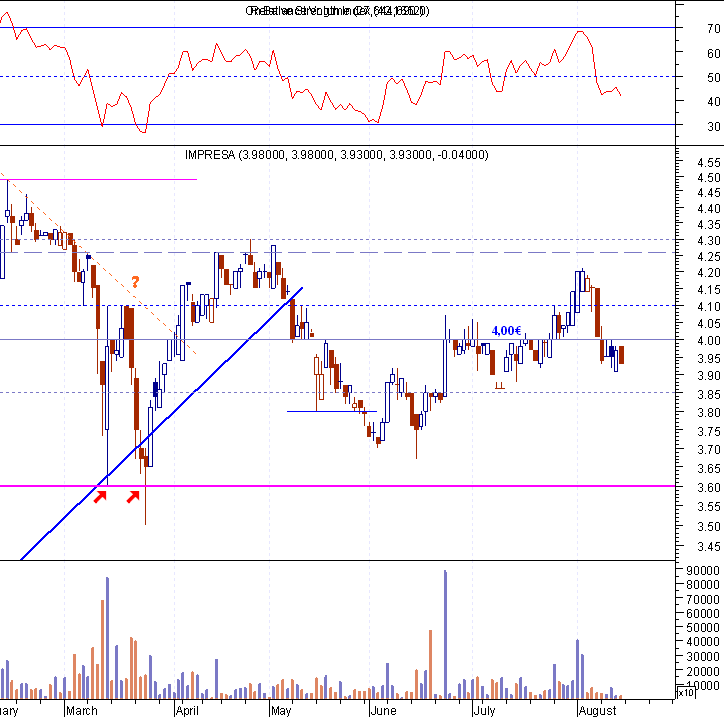Image resolution: width=724 pixels, height=717 pixels.
Task: Click the 20000 volume axis label
Action: [703, 671]
